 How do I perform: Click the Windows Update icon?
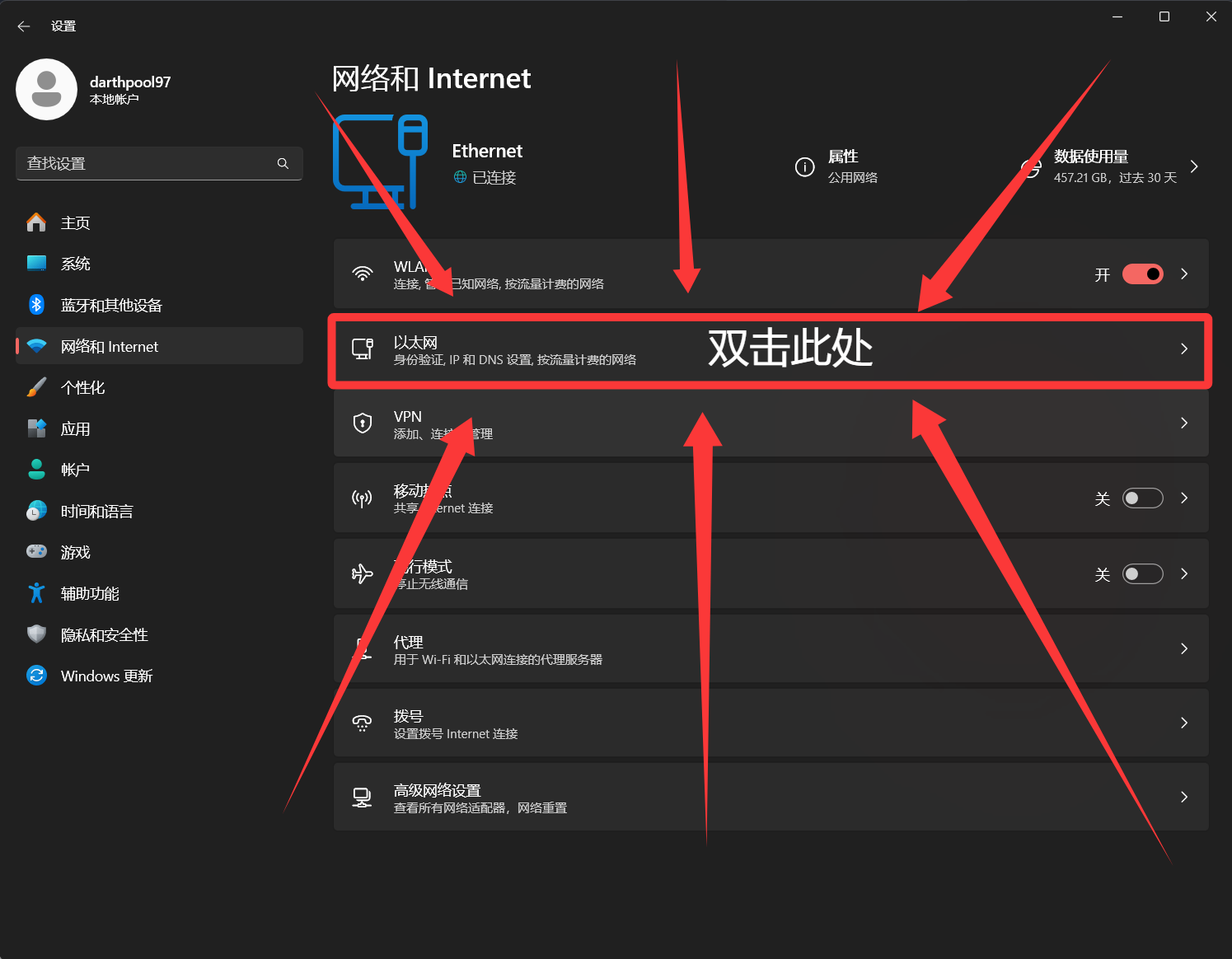point(36,676)
